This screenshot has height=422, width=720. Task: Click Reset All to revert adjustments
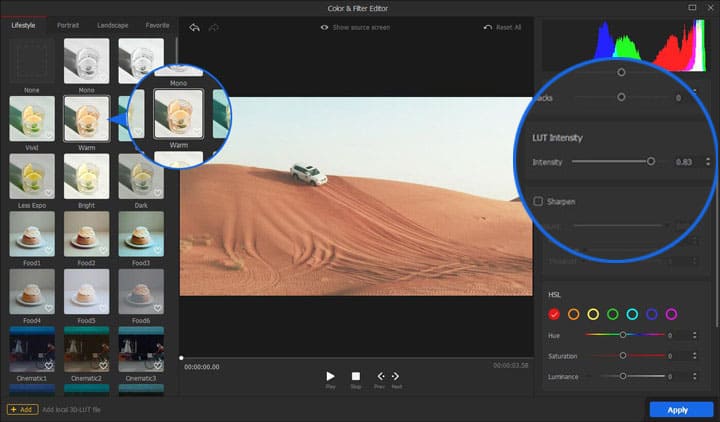502,27
